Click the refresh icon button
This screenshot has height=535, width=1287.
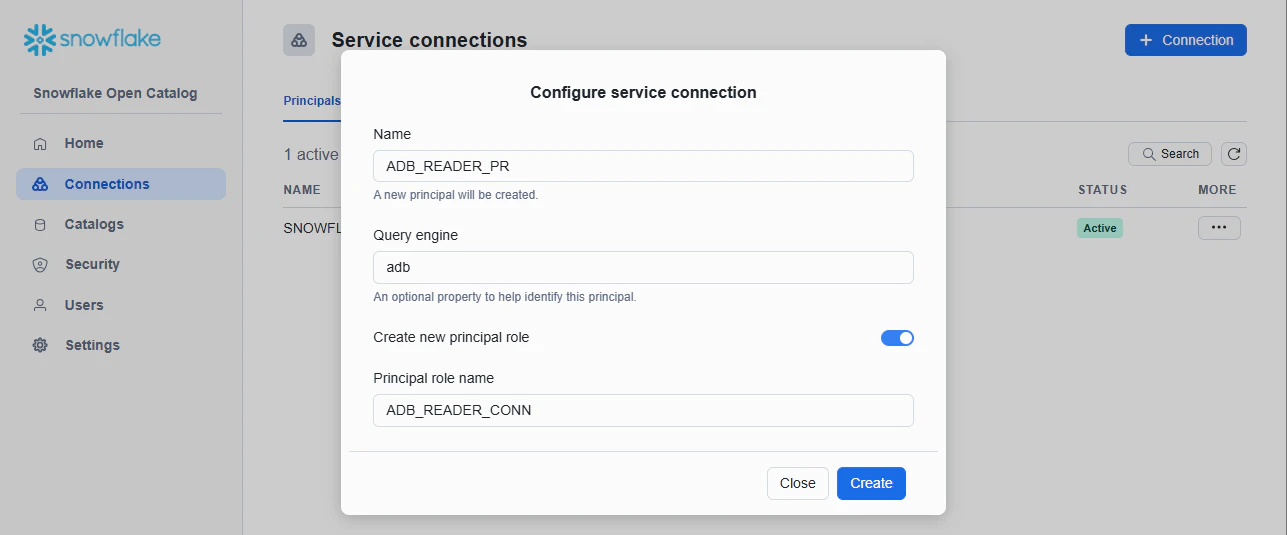(1234, 154)
